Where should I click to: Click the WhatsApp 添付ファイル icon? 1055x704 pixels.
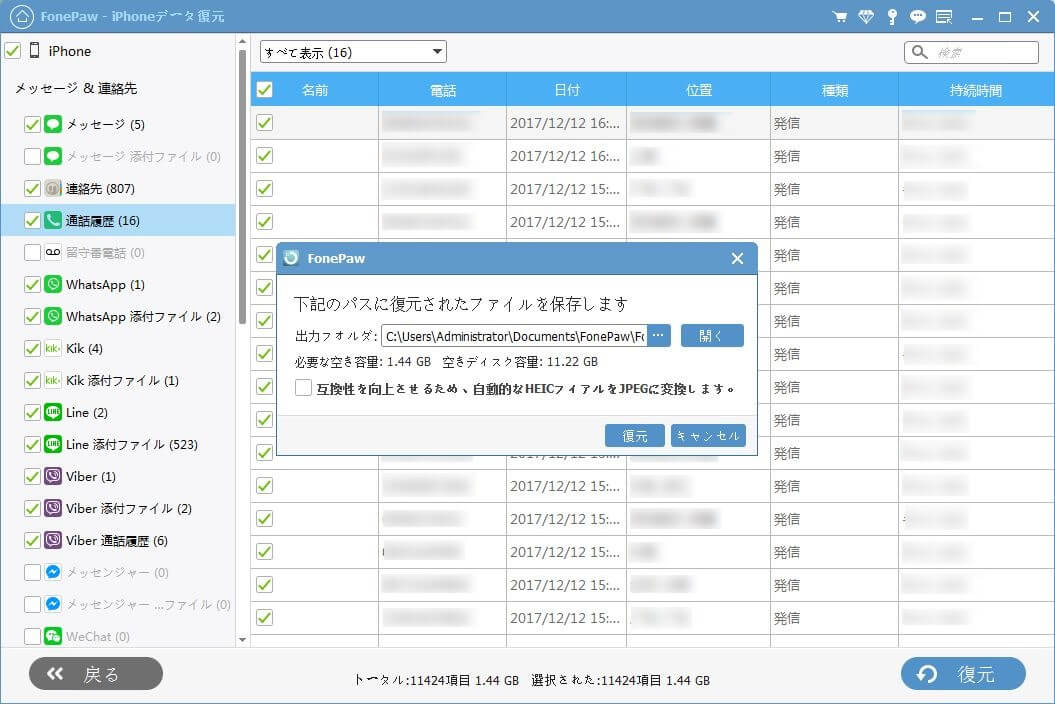(53, 316)
